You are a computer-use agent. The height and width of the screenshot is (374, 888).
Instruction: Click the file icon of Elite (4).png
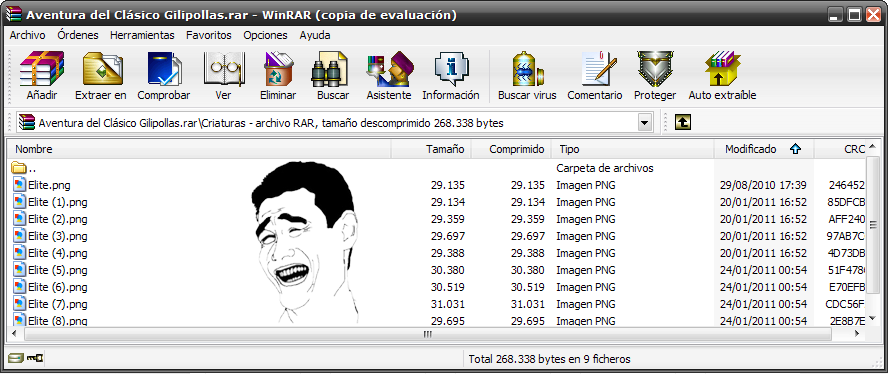20,253
